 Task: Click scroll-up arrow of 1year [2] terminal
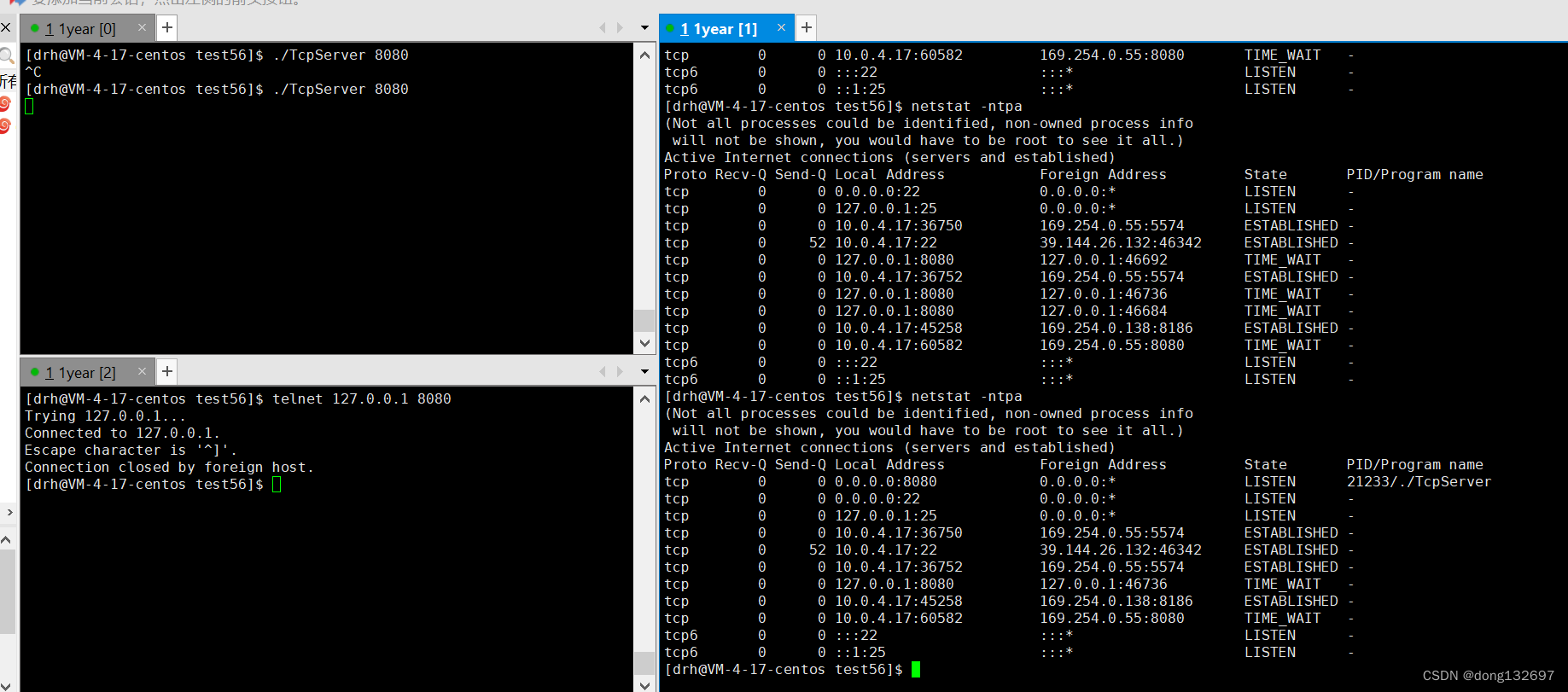point(644,398)
